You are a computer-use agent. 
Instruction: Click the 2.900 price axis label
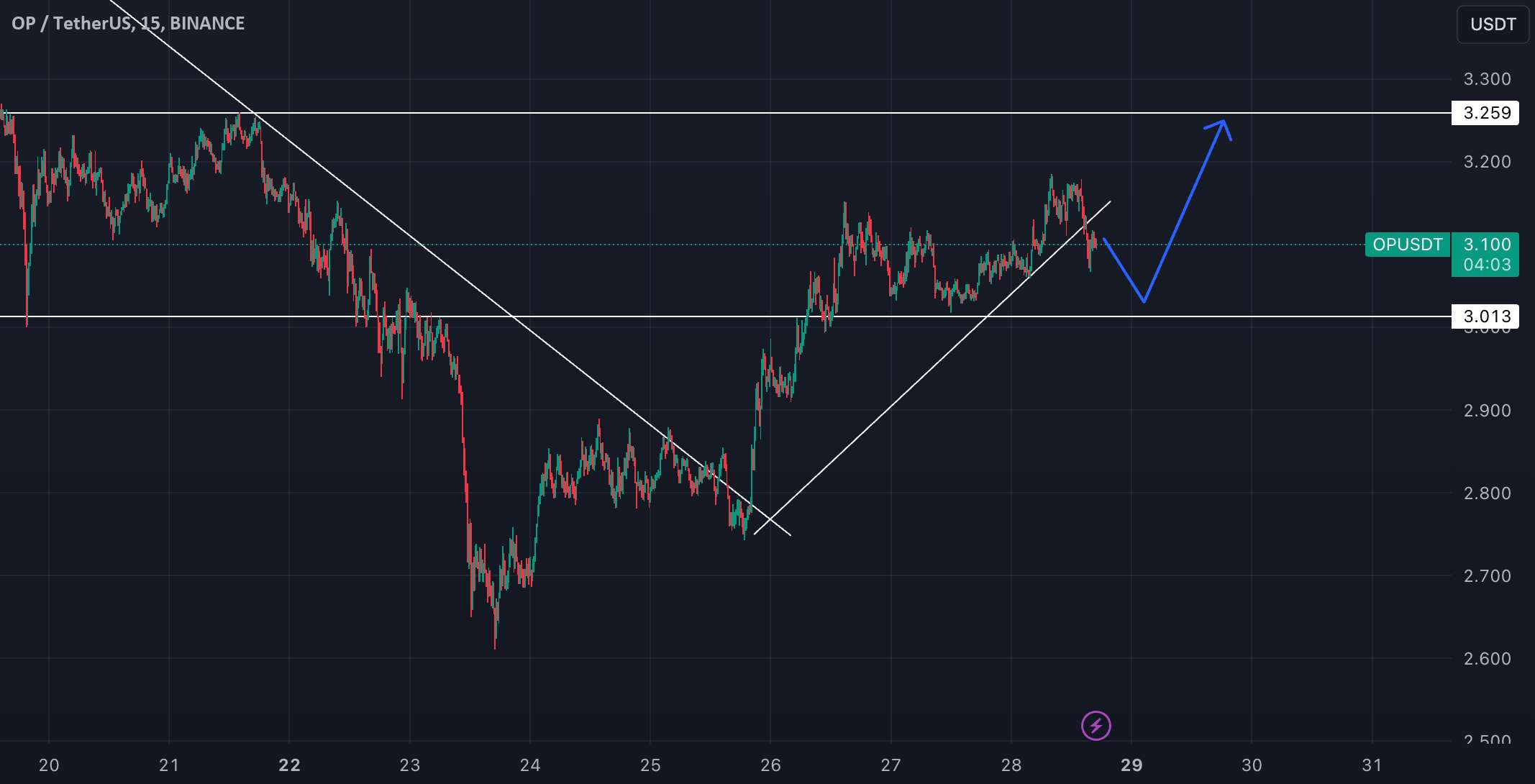[x=1487, y=411]
